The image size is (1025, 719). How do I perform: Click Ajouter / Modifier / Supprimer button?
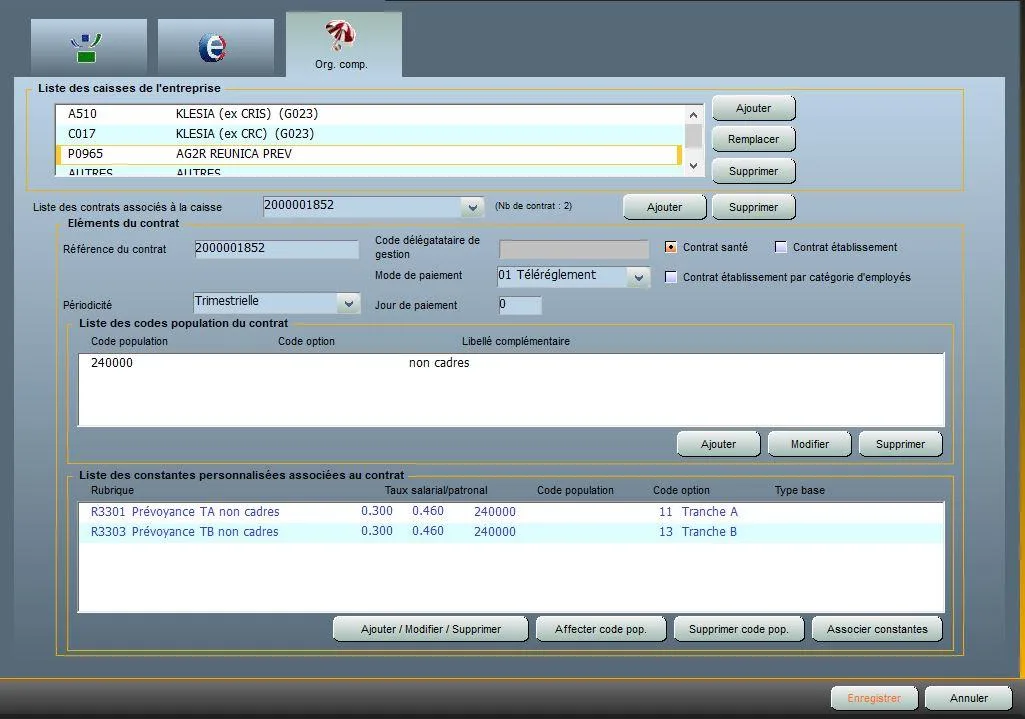[430, 629]
